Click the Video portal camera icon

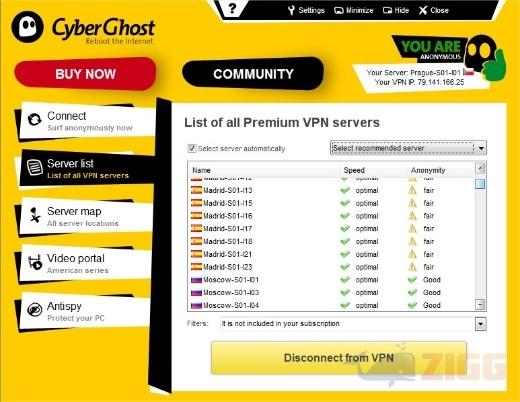click(x=35, y=262)
